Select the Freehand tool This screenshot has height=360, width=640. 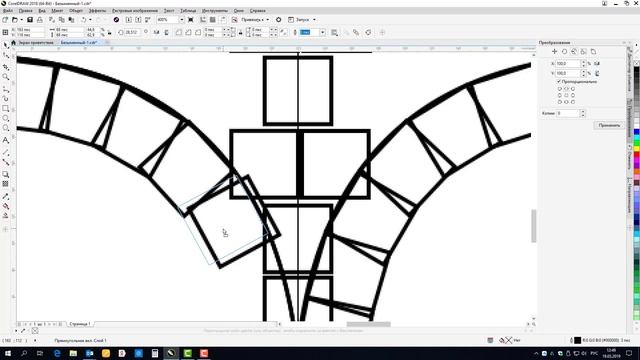pos(6,88)
